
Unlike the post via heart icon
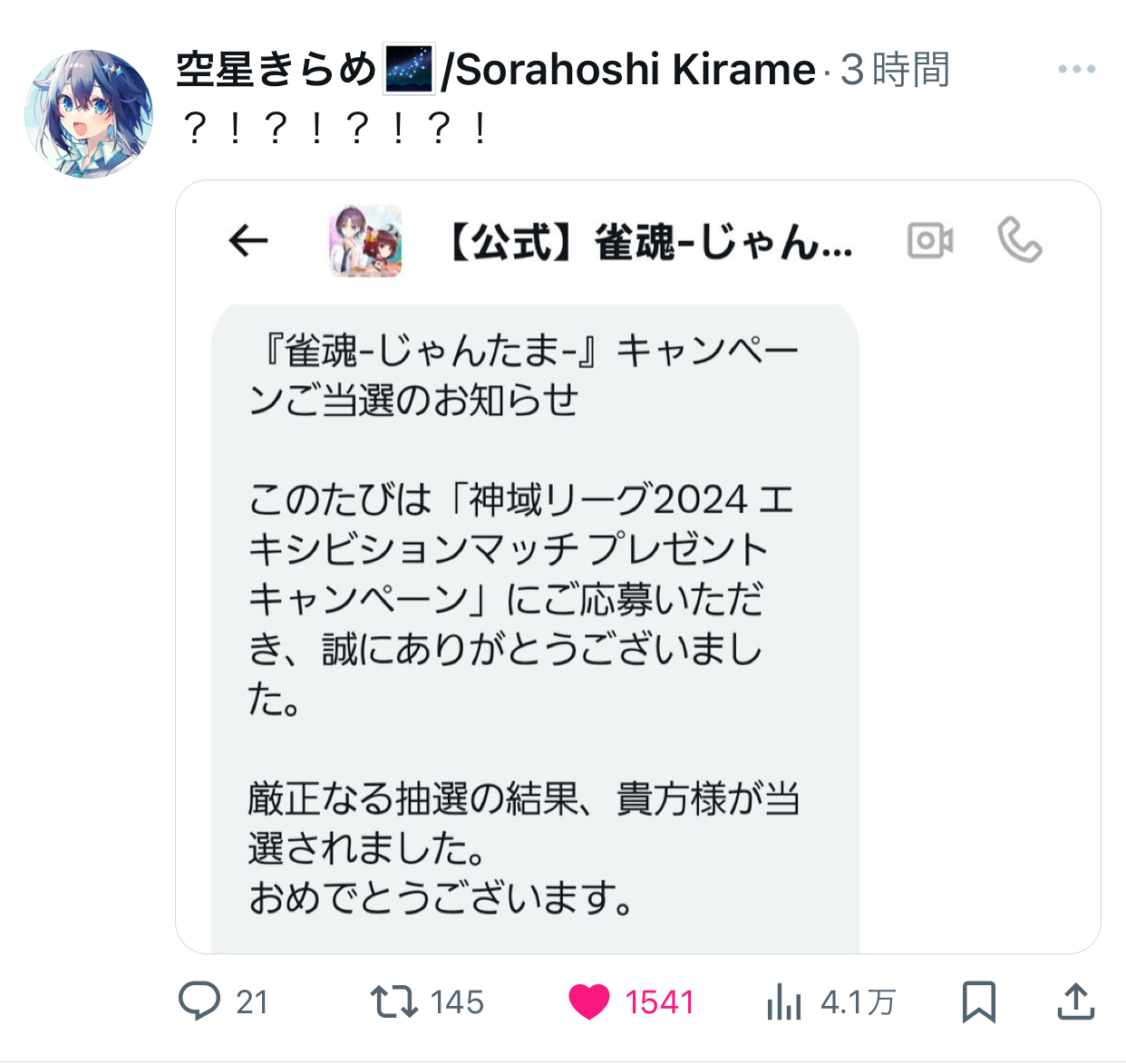click(588, 1001)
